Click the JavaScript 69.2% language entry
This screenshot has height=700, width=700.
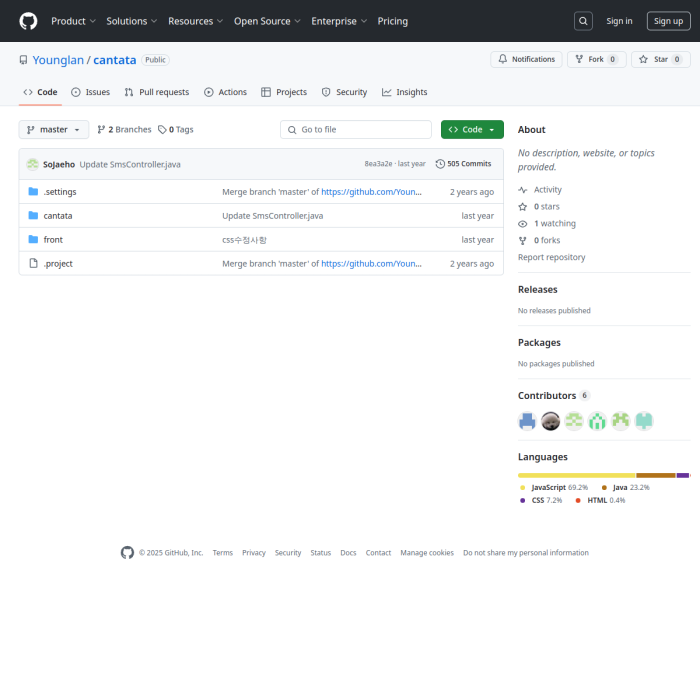[554, 488]
